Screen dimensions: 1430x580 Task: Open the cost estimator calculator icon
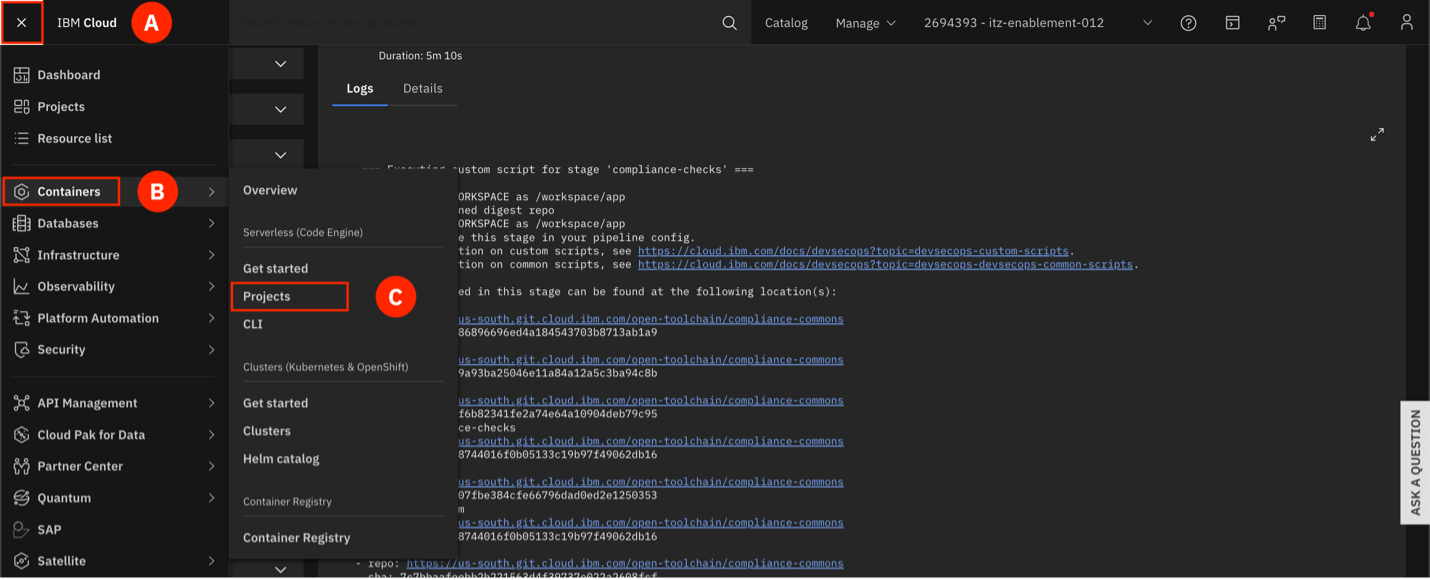[1319, 23]
